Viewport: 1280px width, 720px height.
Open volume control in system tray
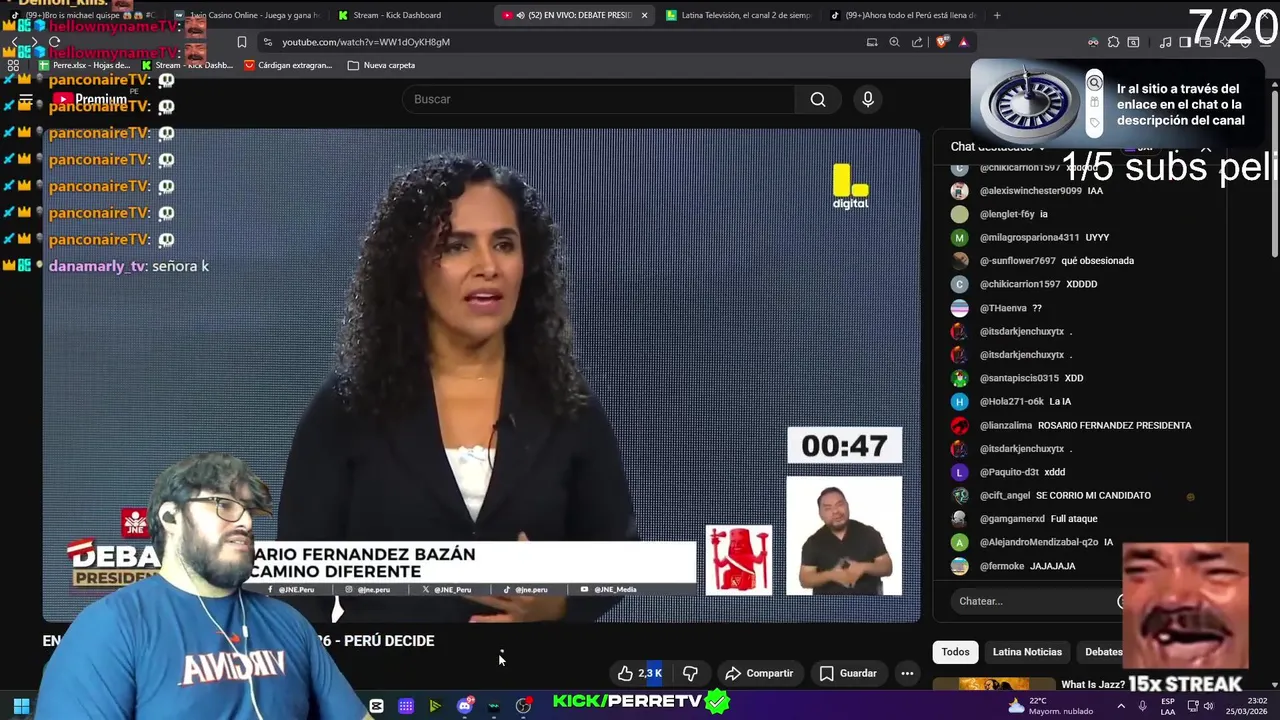(x=1209, y=706)
